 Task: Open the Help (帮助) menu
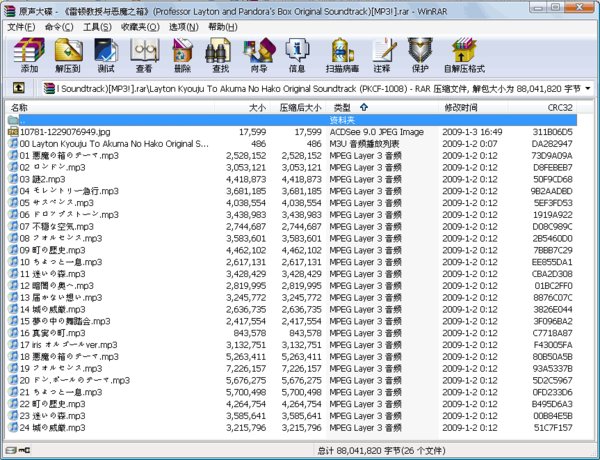(x=223, y=27)
